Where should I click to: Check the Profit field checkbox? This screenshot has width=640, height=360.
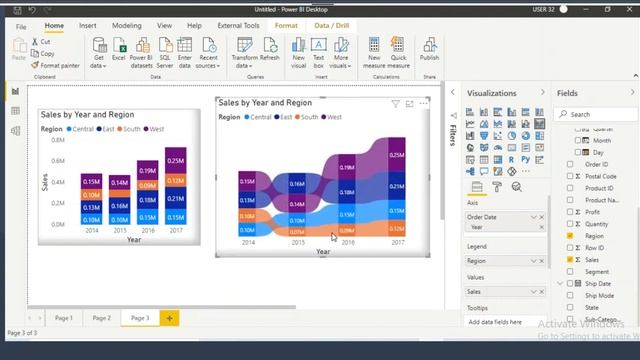coord(570,212)
